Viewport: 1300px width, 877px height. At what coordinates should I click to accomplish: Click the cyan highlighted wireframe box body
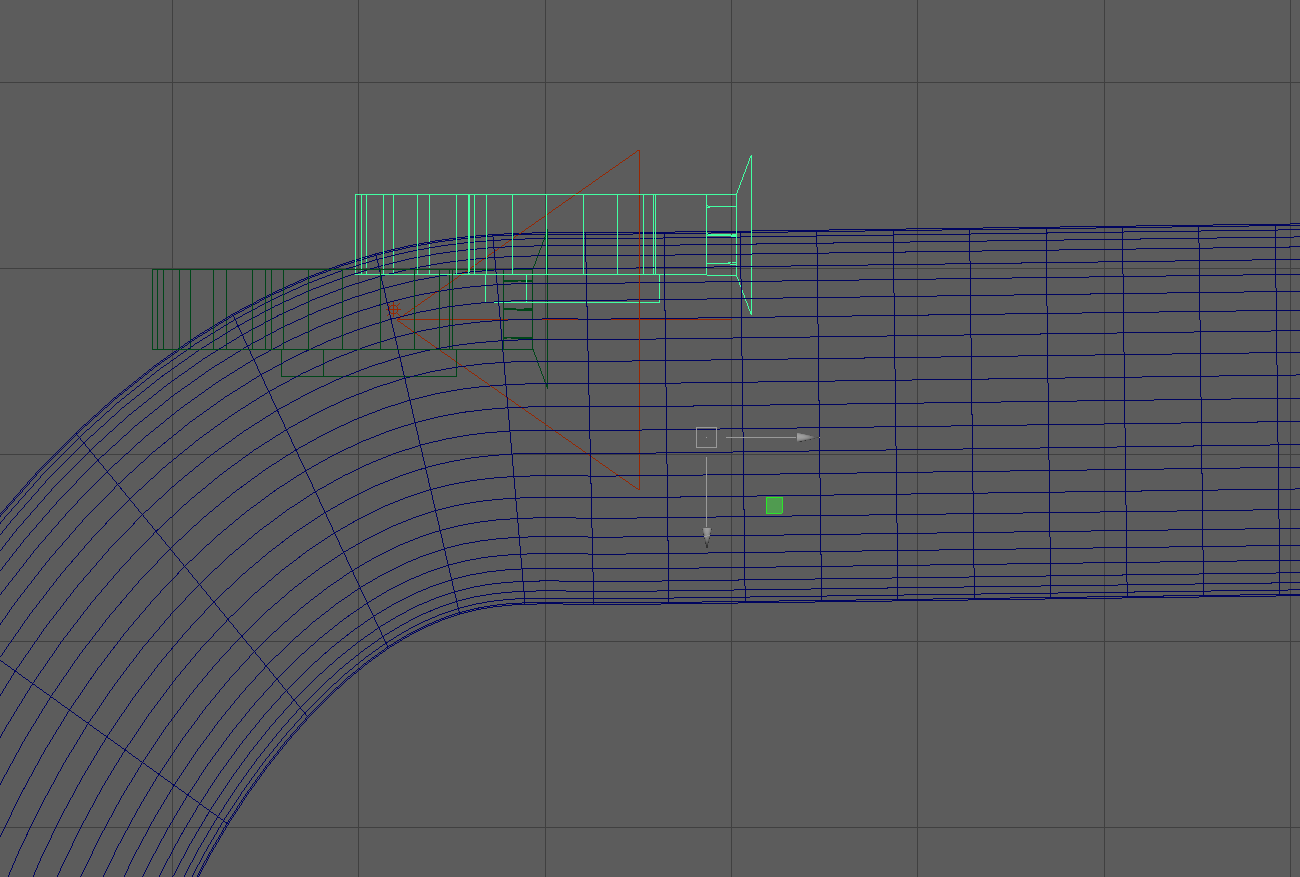pyautogui.click(x=546, y=234)
